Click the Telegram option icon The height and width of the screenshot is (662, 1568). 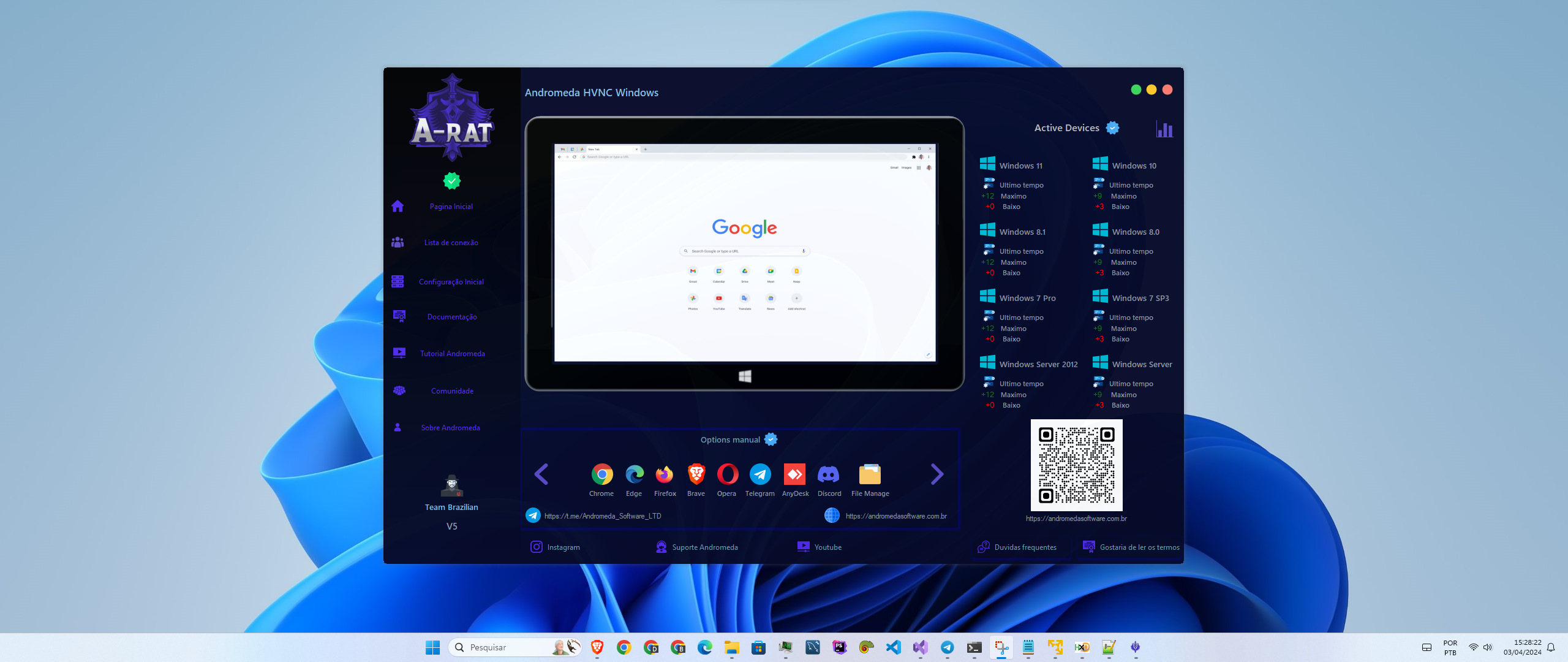tap(760, 474)
